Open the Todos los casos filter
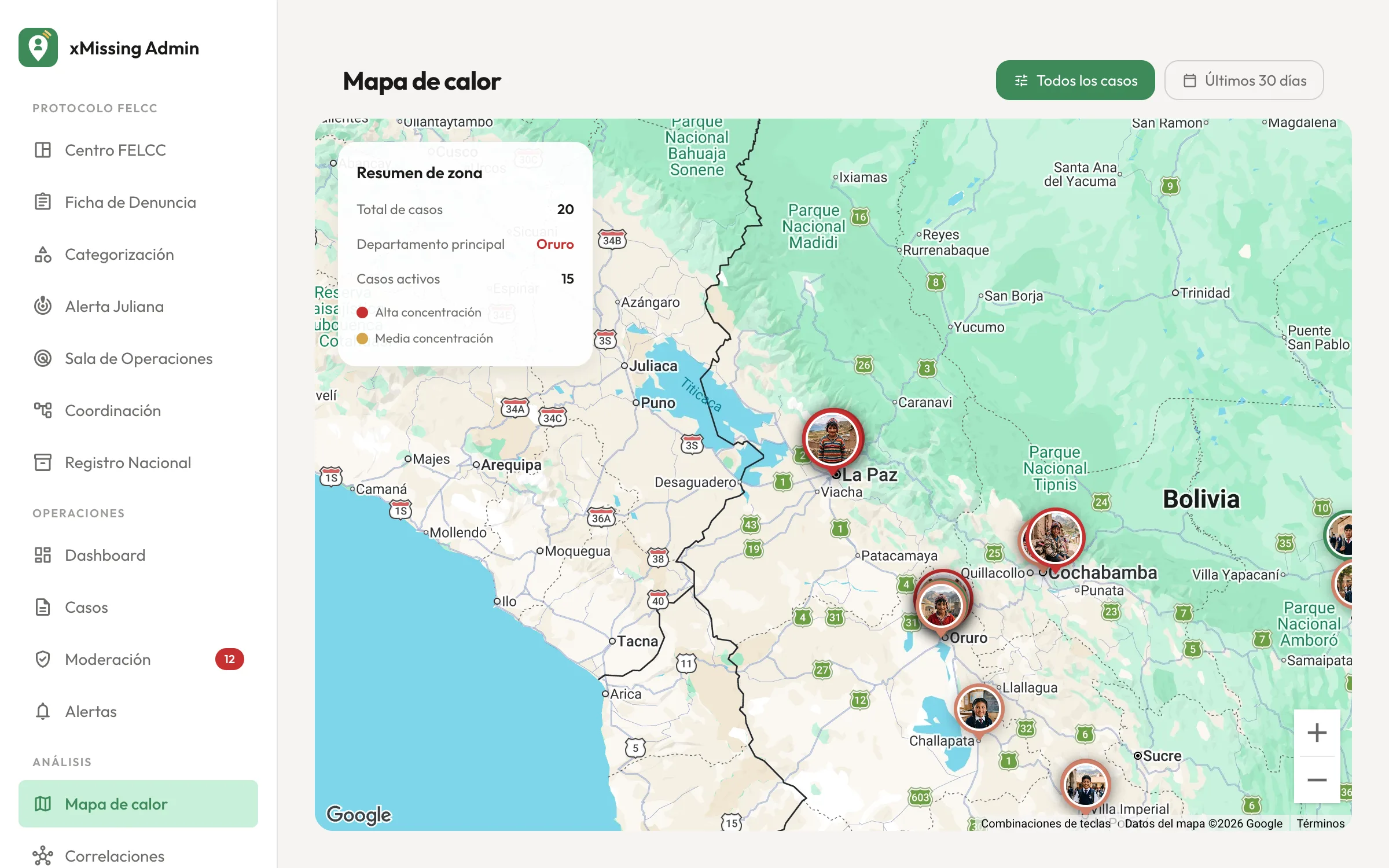The width and height of the screenshot is (1389, 868). pyautogui.click(x=1075, y=80)
